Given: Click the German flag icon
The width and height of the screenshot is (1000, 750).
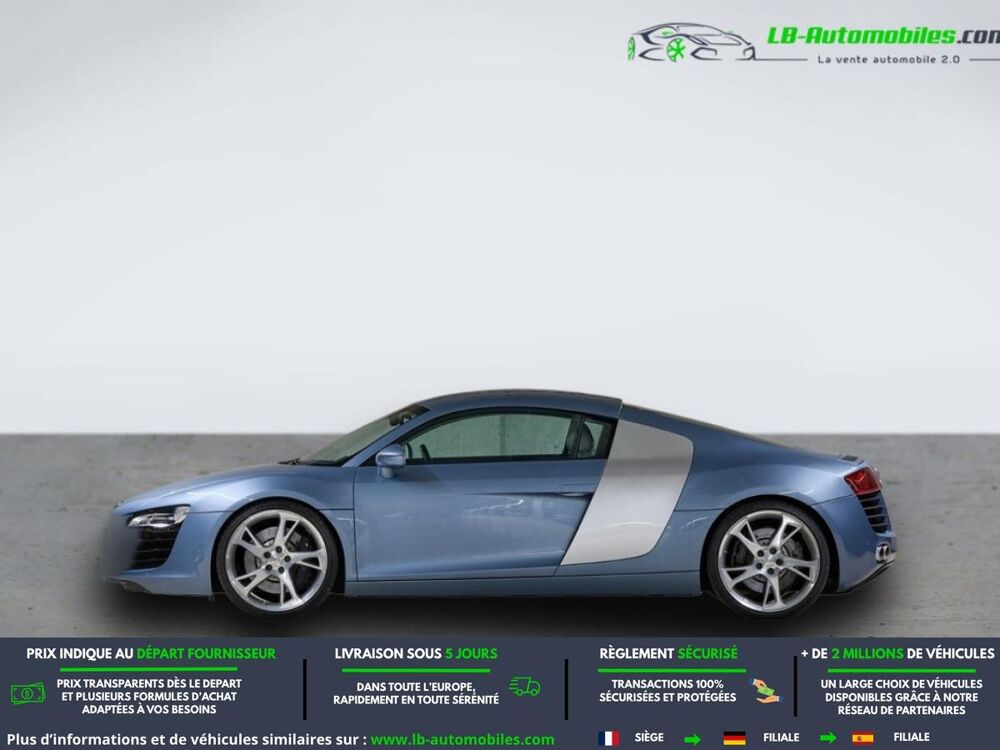Looking at the screenshot, I should [734, 738].
